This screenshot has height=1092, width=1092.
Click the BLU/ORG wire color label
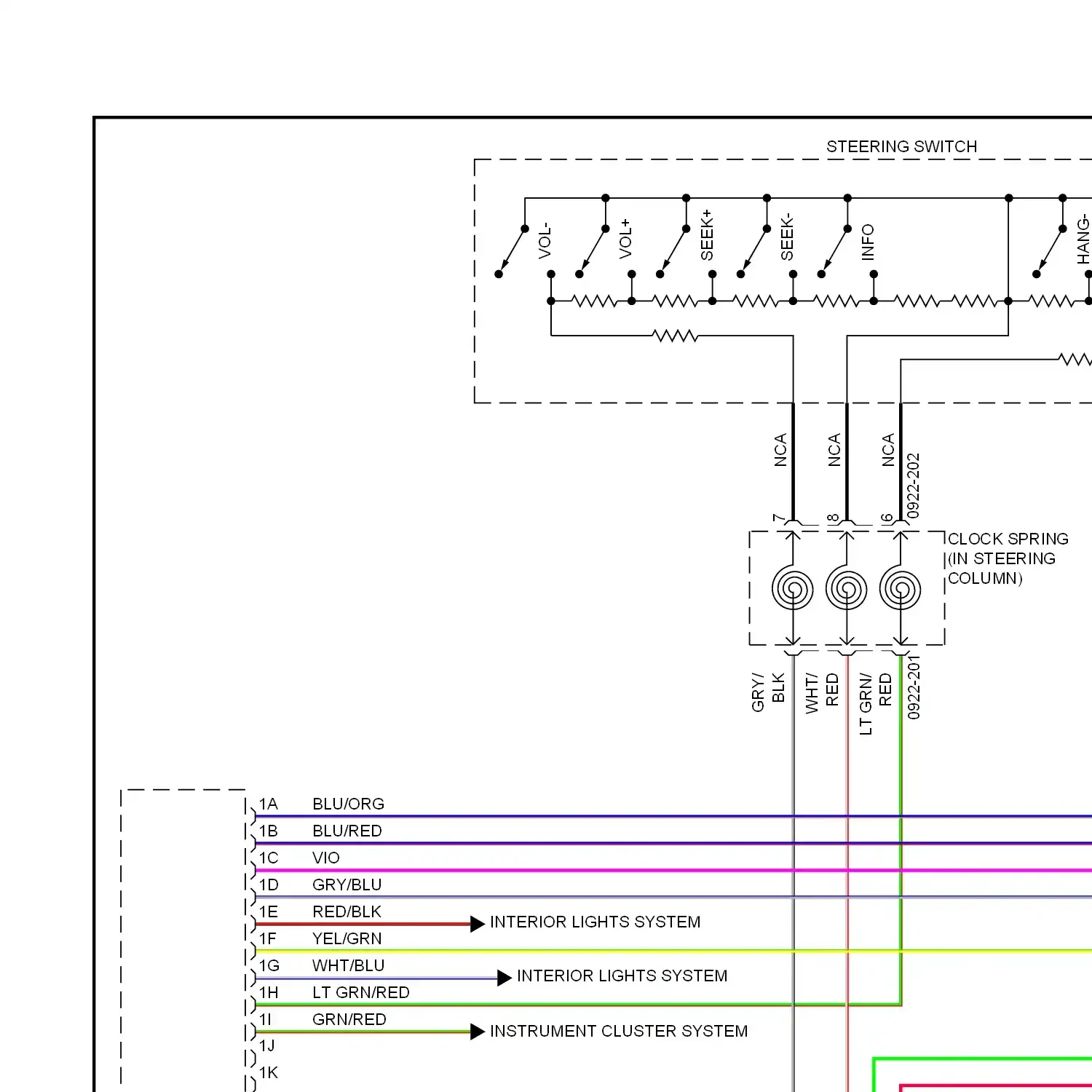coord(348,804)
